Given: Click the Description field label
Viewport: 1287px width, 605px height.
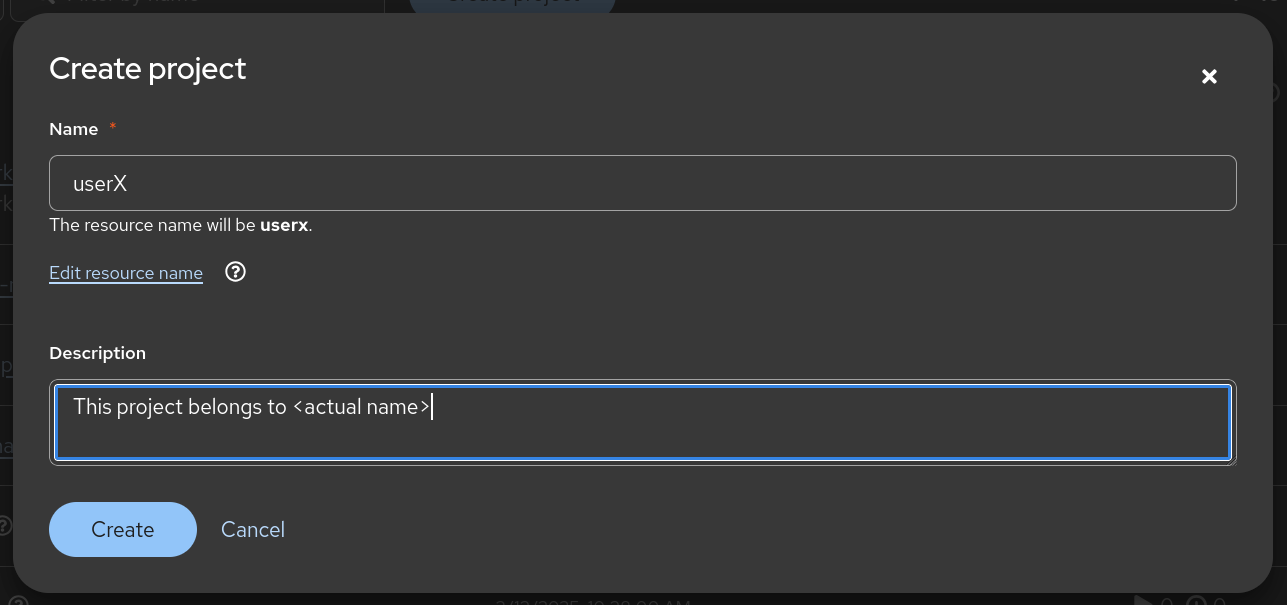Looking at the screenshot, I should 97,353.
